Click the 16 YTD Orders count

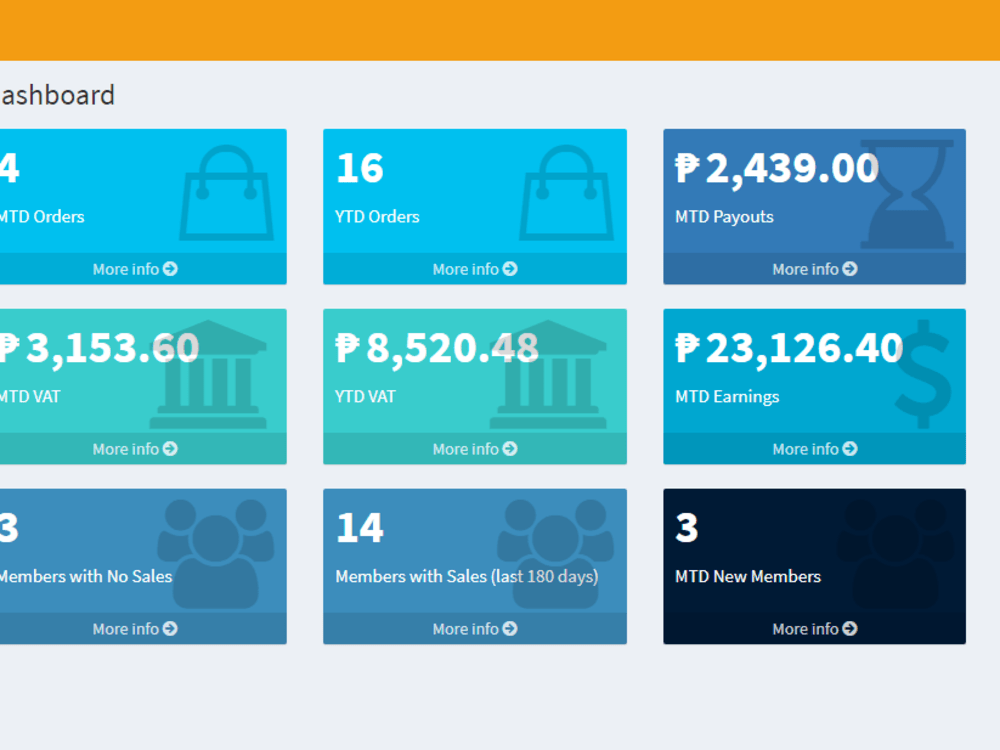click(360, 168)
